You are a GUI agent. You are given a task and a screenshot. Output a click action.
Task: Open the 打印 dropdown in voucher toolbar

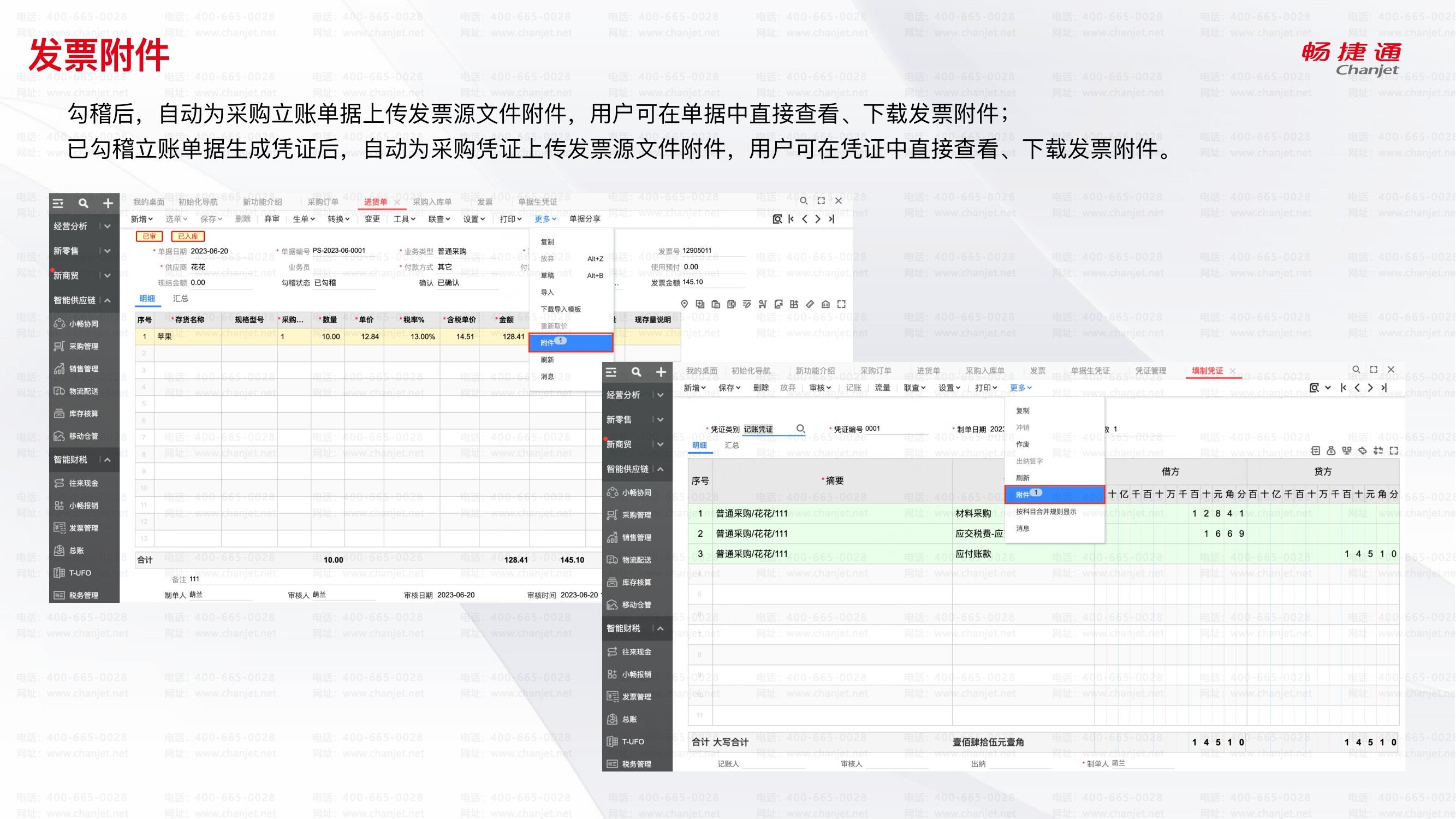pos(986,388)
